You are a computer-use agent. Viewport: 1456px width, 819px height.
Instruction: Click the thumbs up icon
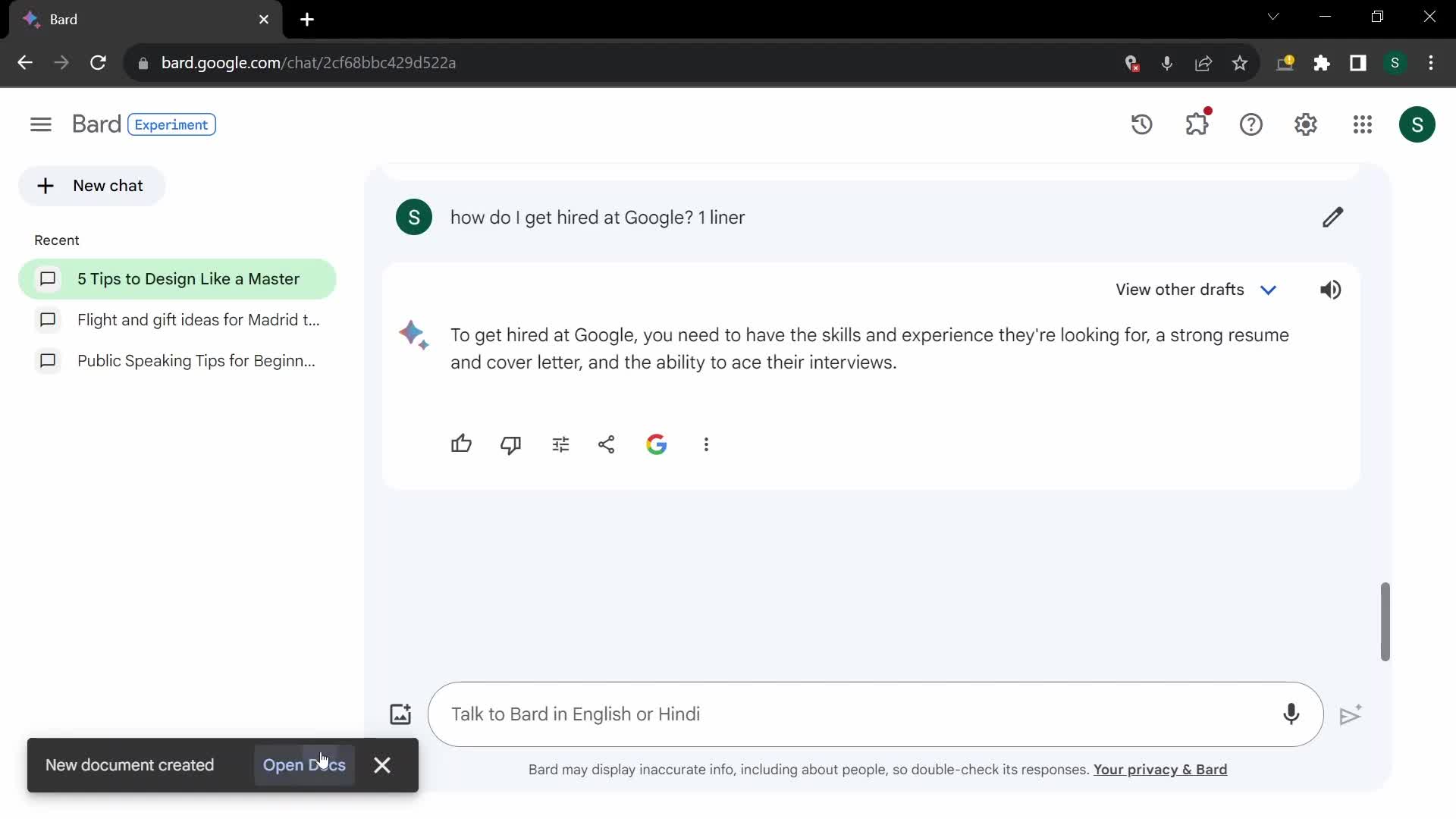[x=461, y=444]
